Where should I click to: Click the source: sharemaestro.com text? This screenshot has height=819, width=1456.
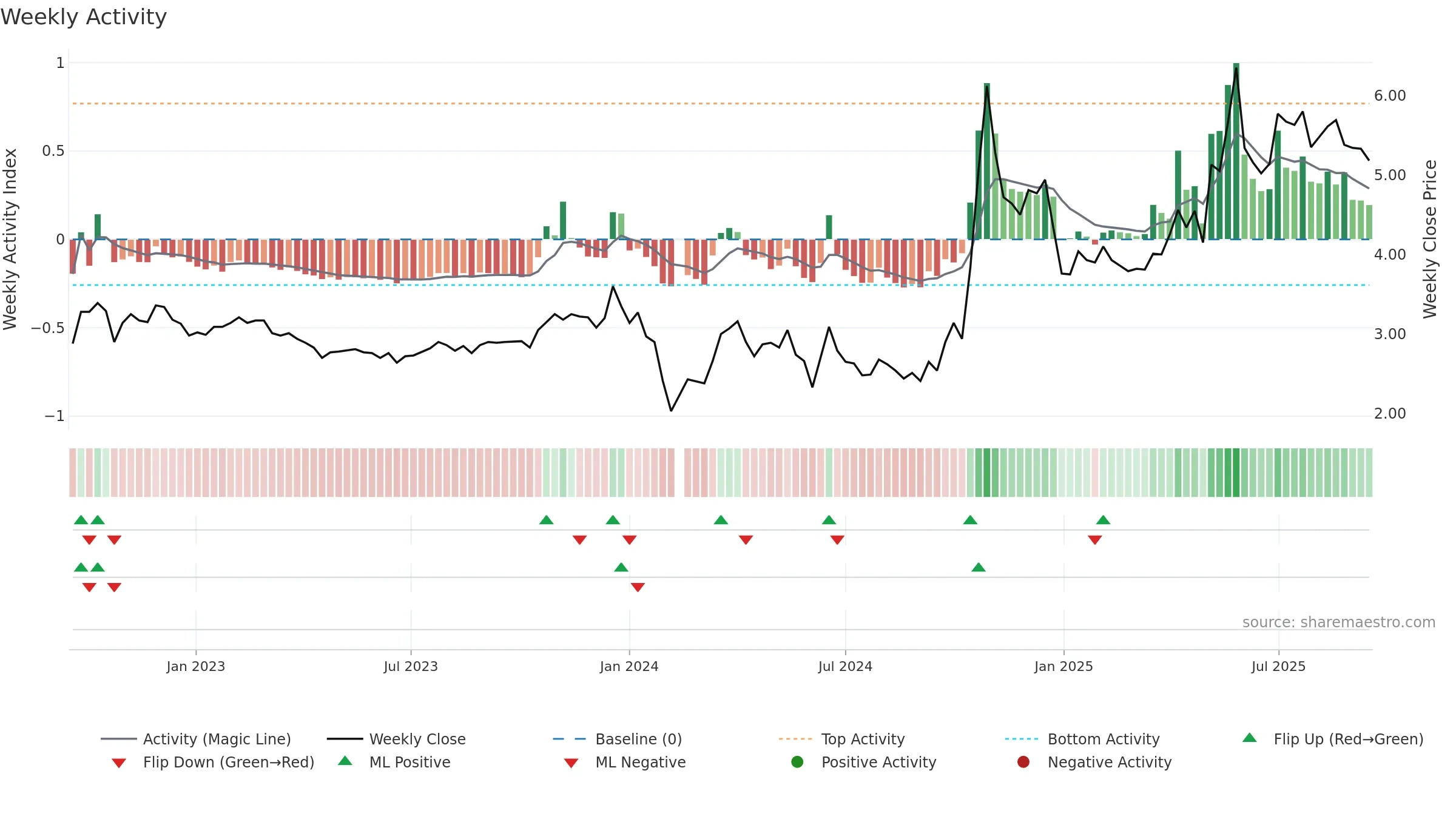click(1339, 622)
